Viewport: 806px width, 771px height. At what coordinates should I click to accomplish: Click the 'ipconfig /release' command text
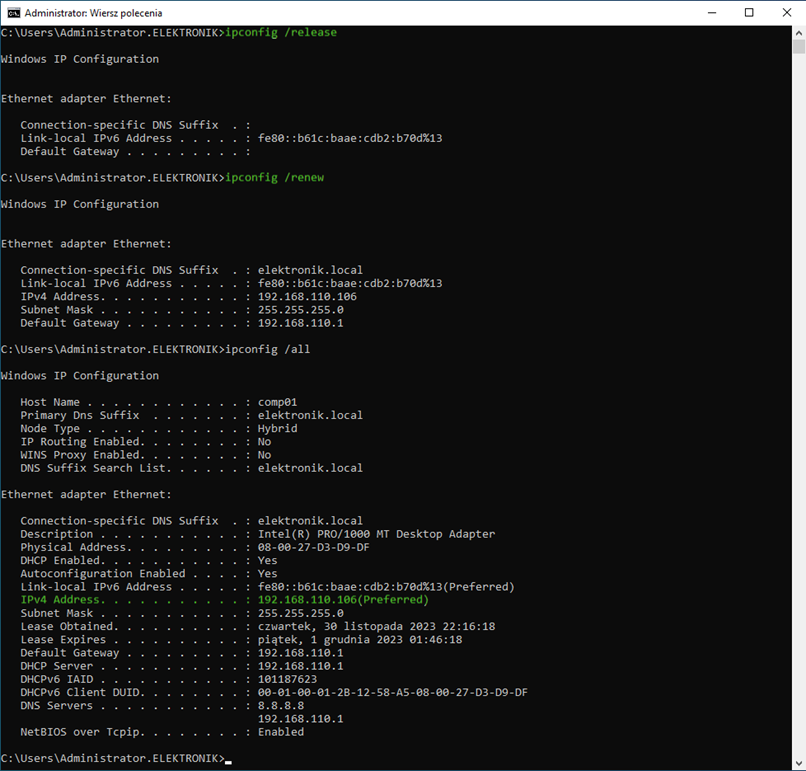click(x=281, y=32)
